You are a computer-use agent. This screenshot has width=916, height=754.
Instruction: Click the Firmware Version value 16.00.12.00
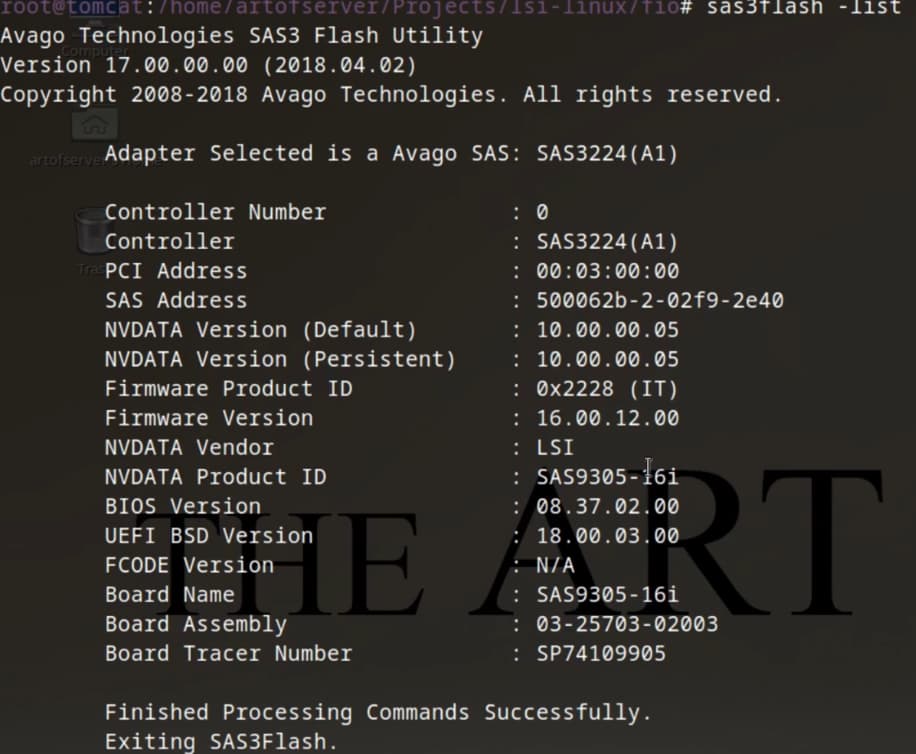(x=607, y=418)
